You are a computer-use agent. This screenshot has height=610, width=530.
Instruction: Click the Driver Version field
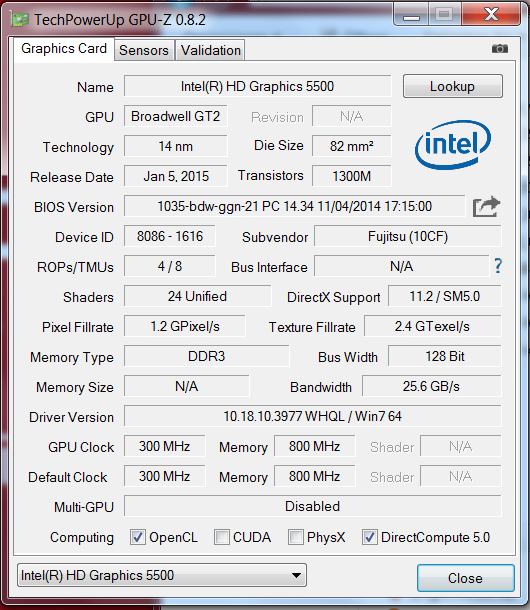pyautogui.click(x=312, y=416)
